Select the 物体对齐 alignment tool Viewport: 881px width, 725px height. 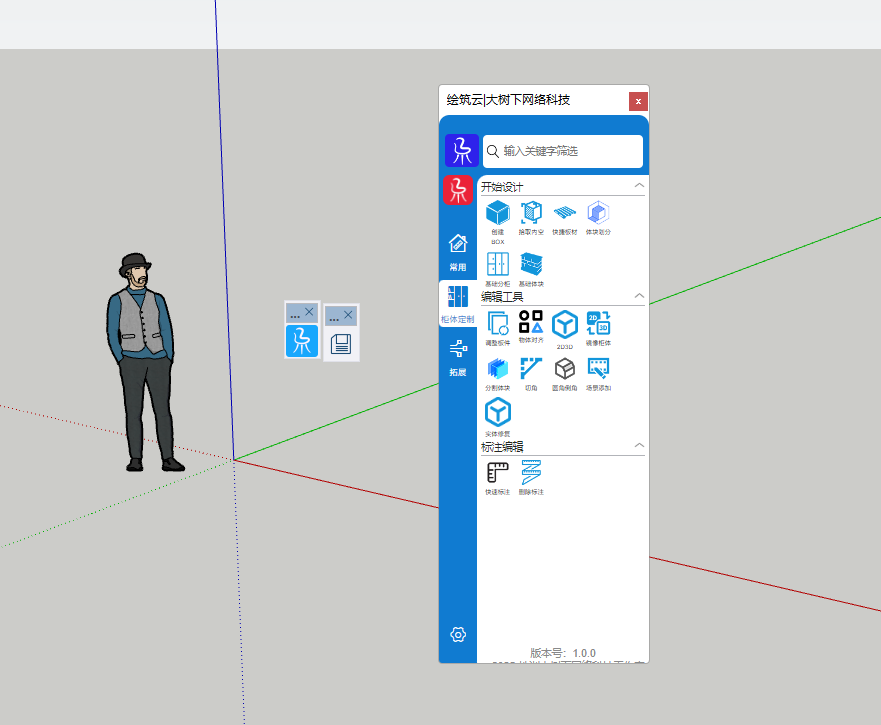point(531,323)
